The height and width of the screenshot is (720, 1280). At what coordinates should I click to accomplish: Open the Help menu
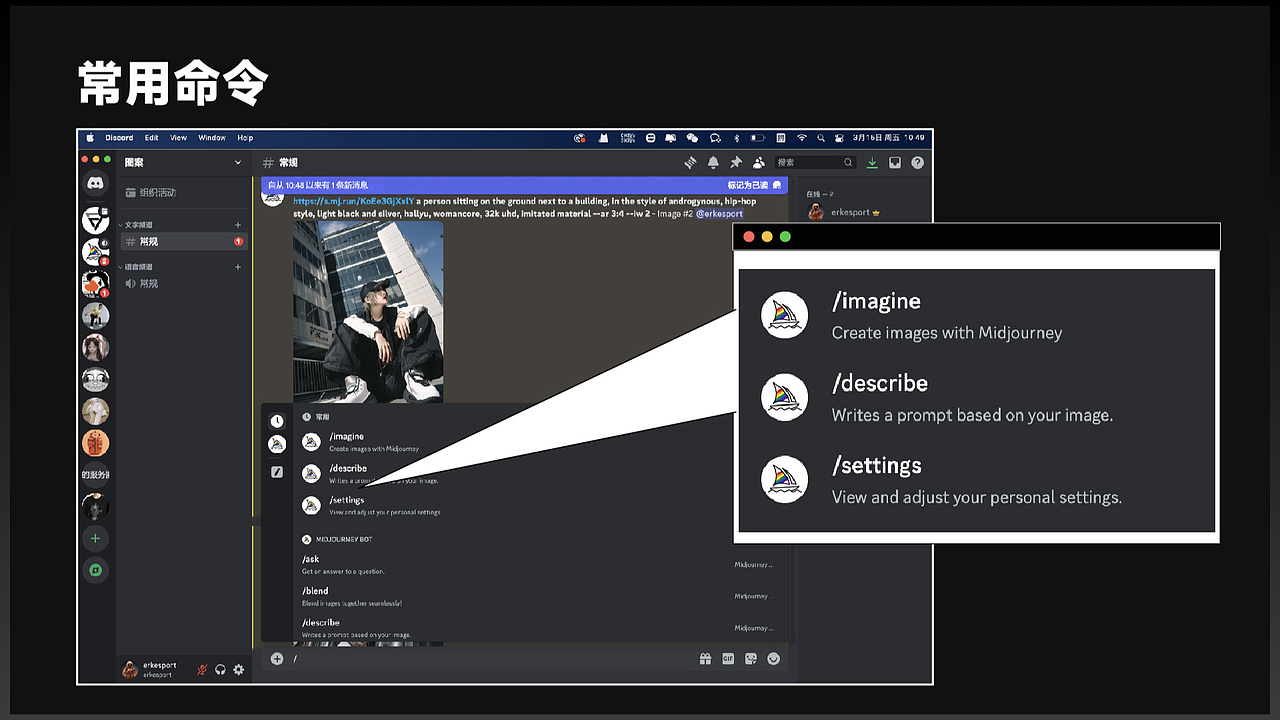tap(245, 137)
